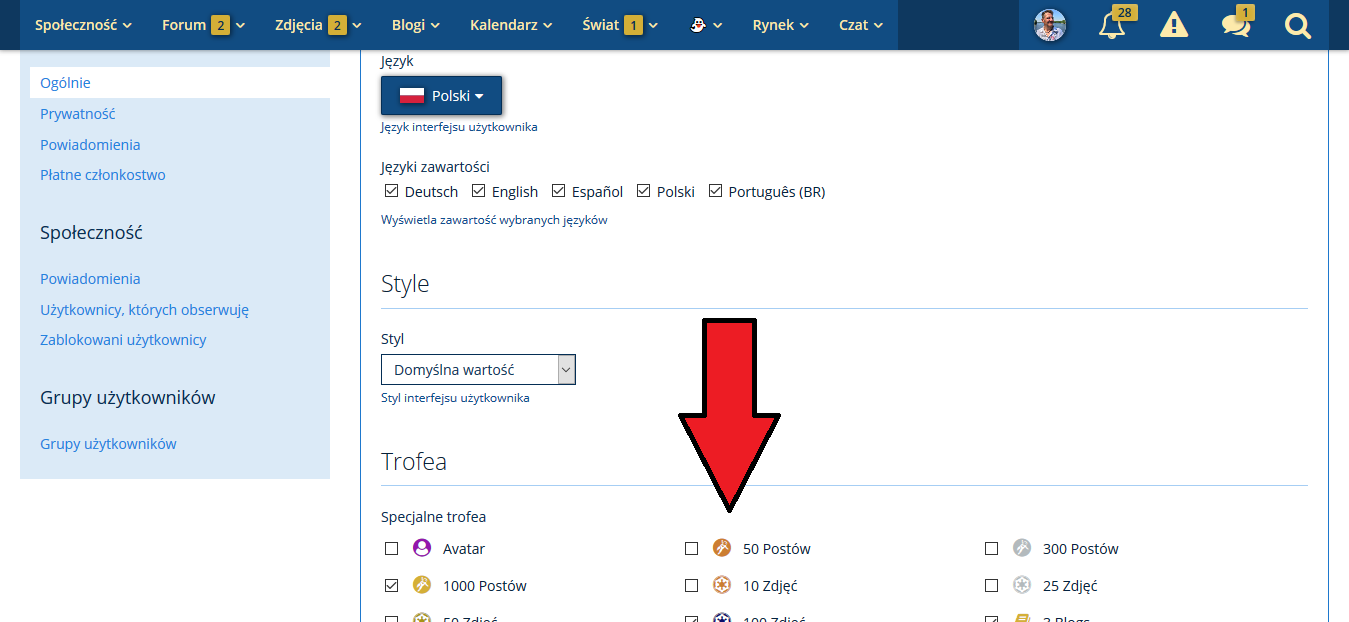
Task: Enable the 300 Postów trophy checkbox
Action: pos(991,548)
